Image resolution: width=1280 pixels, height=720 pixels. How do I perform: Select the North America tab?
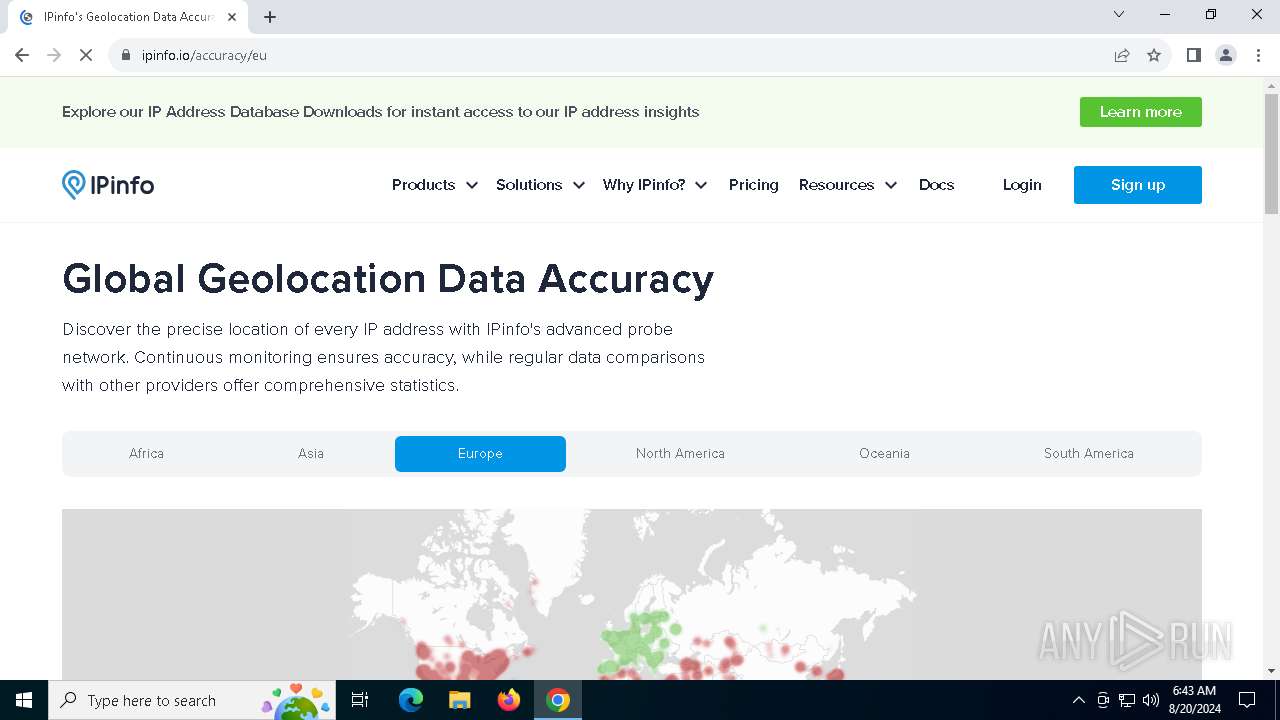point(680,454)
